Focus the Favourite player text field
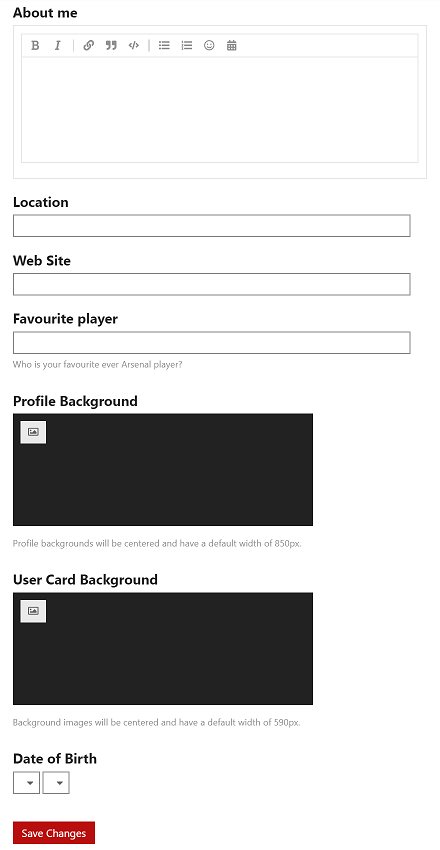 [x=211, y=343]
